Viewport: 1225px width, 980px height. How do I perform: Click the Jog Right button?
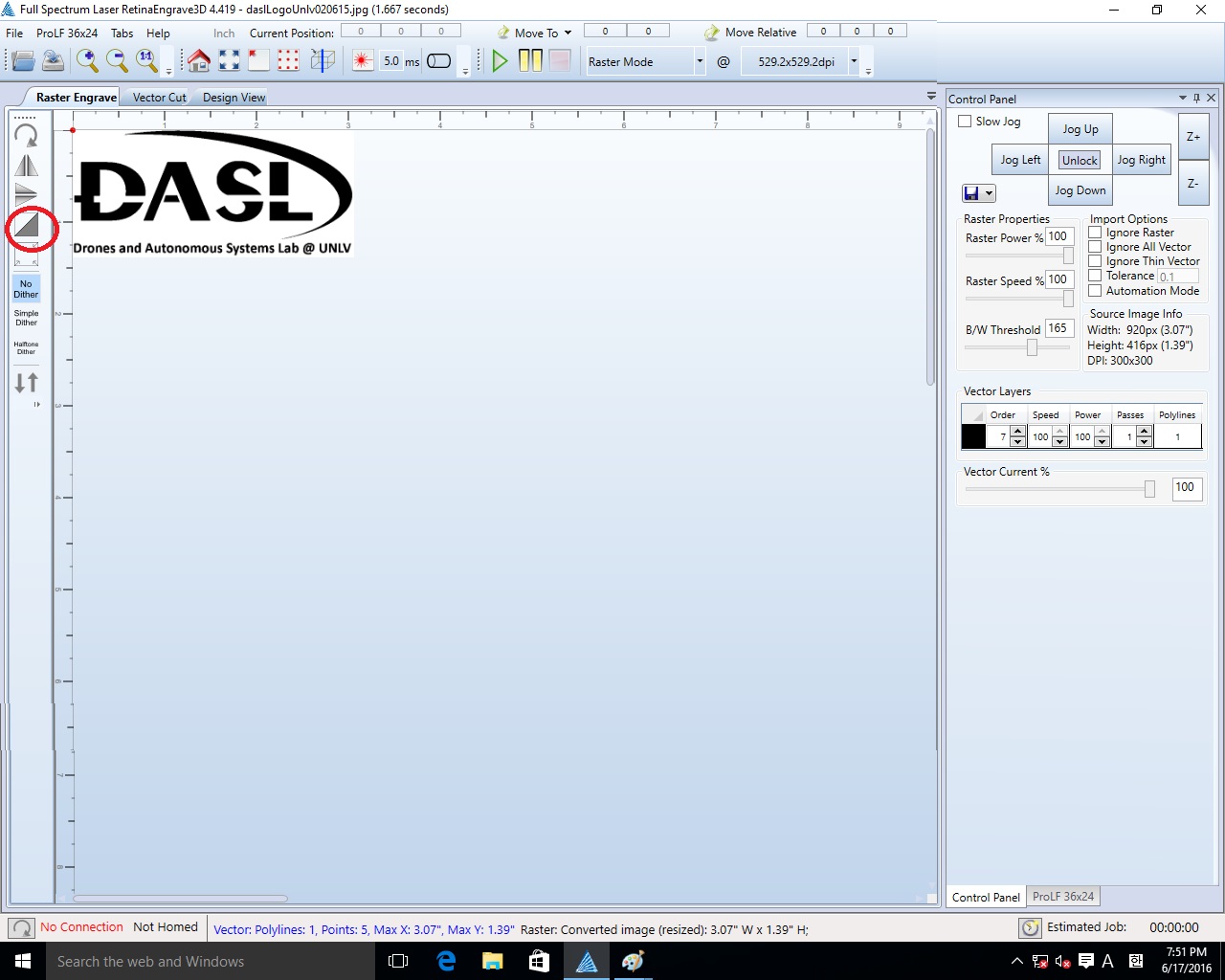click(x=1141, y=160)
